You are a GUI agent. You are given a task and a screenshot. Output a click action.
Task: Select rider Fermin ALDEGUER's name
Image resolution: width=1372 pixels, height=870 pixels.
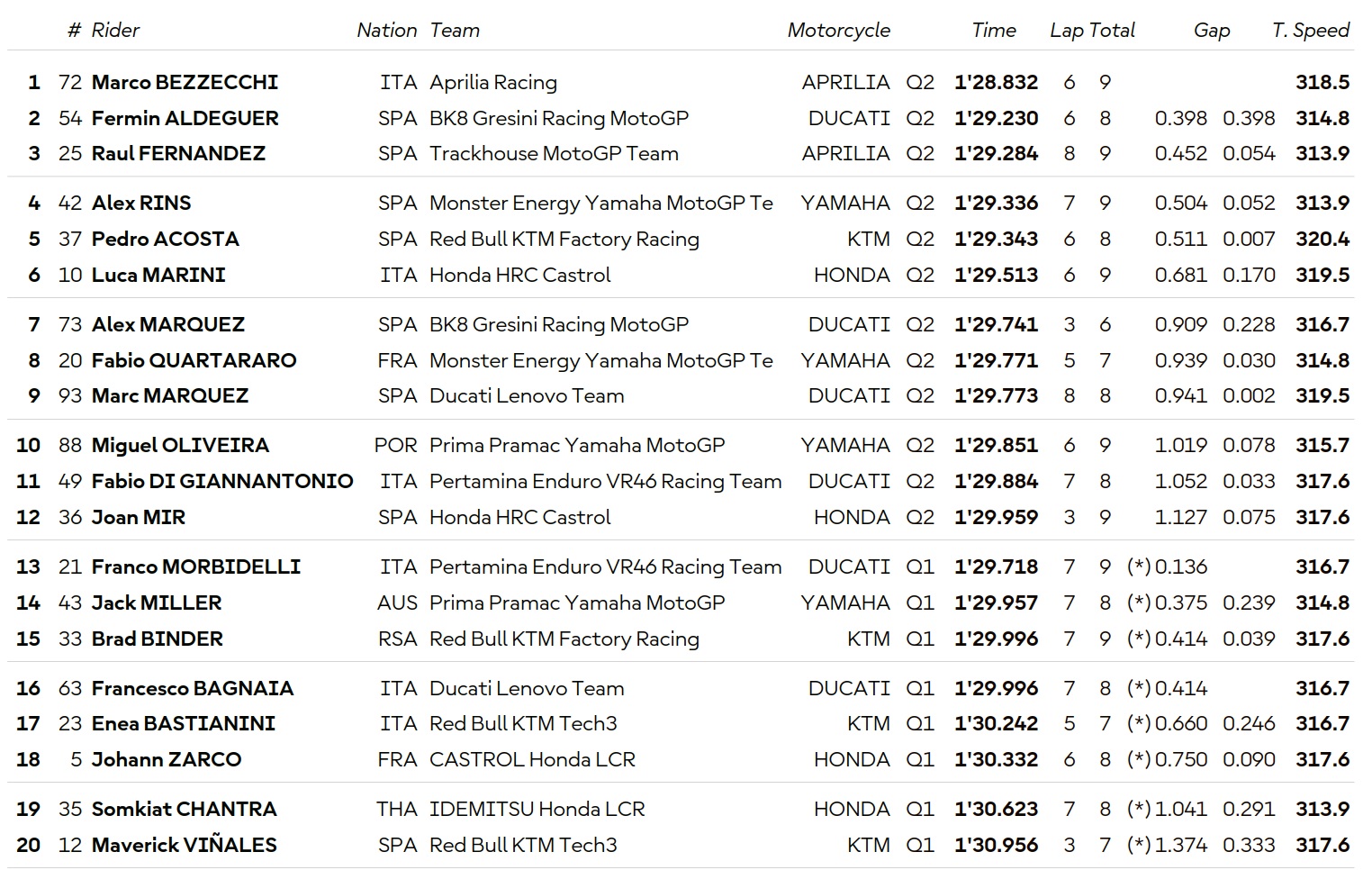185,119
